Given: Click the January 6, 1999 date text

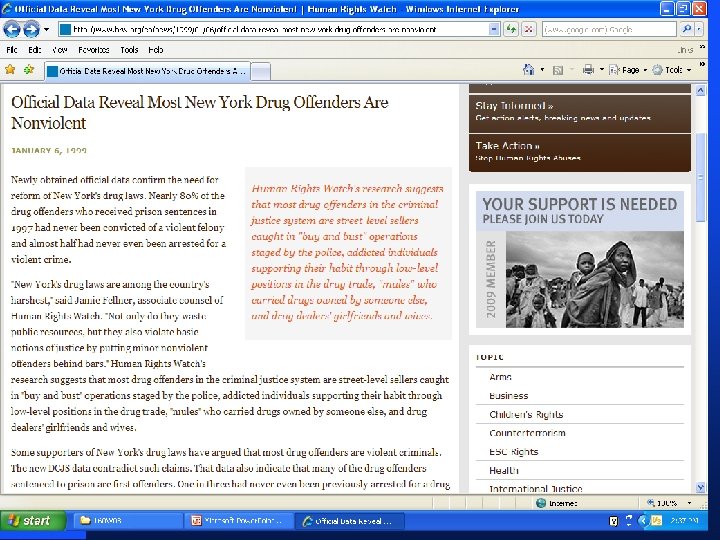Looking at the screenshot, I should 49,151.
